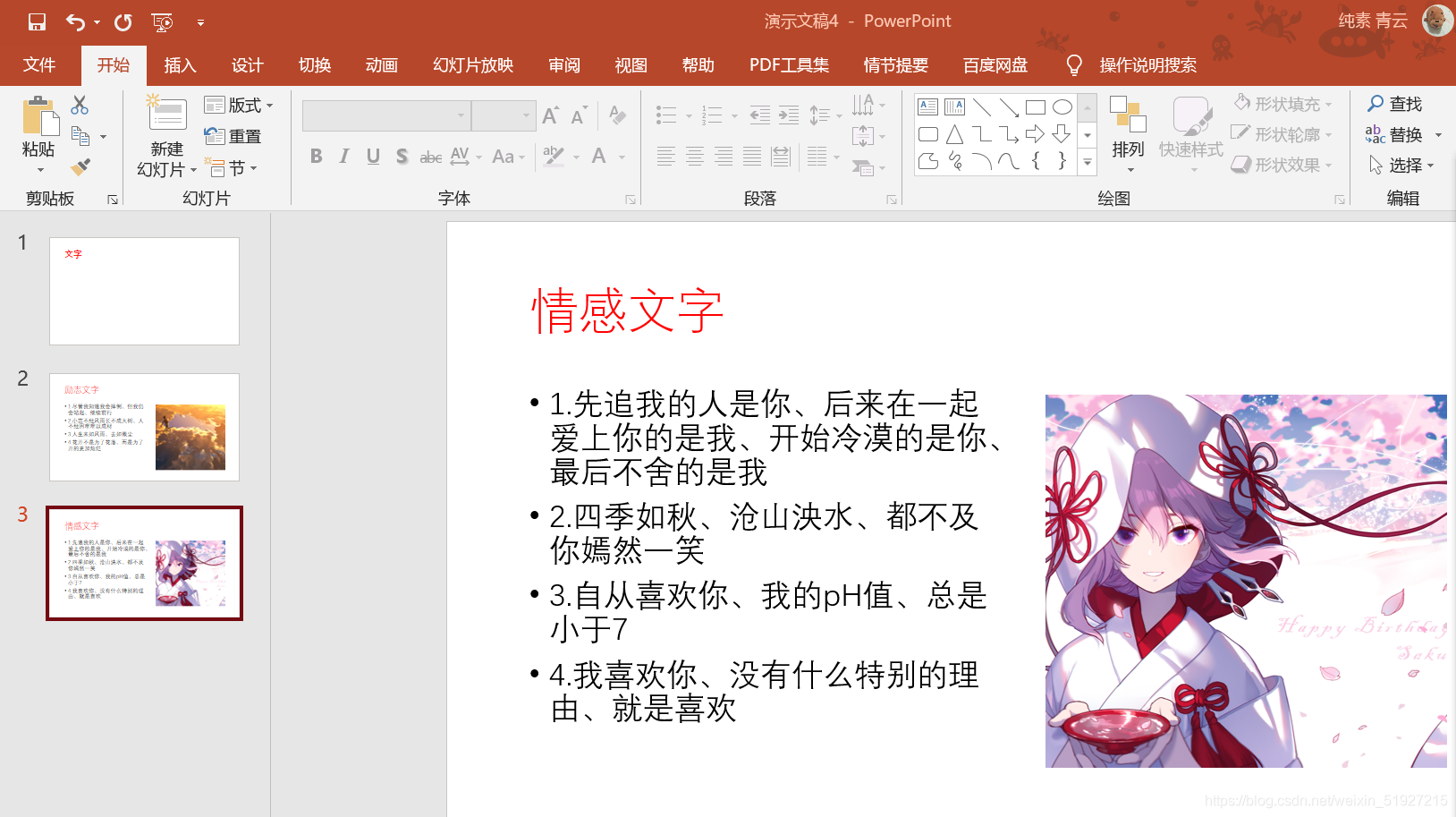The width and height of the screenshot is (1456, 817).
Task: Switch to the Design (设计) tab
Action: click(x=247, y=65)
